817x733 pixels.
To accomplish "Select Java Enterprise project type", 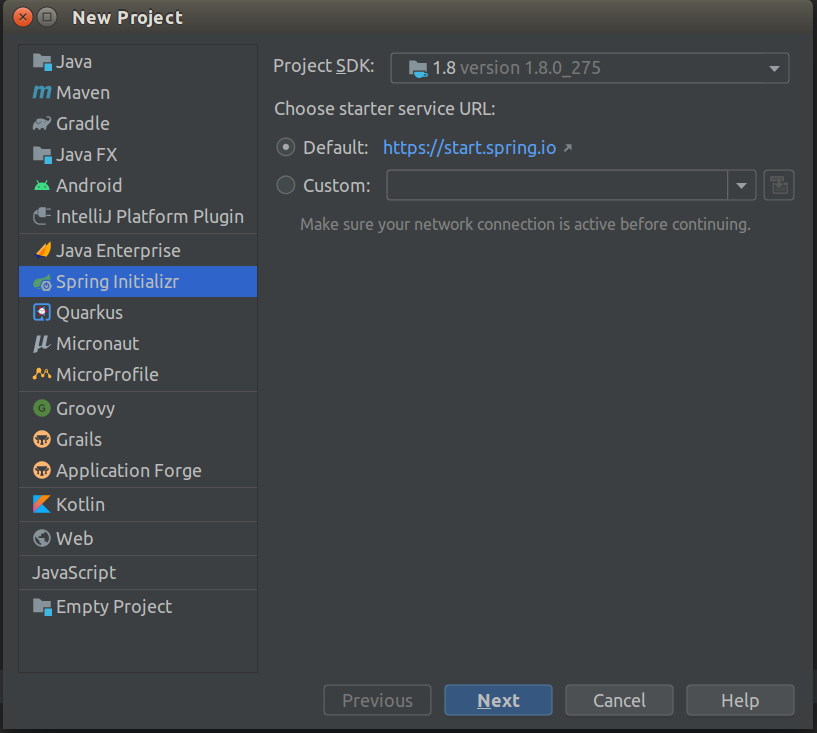I will 118,251.
